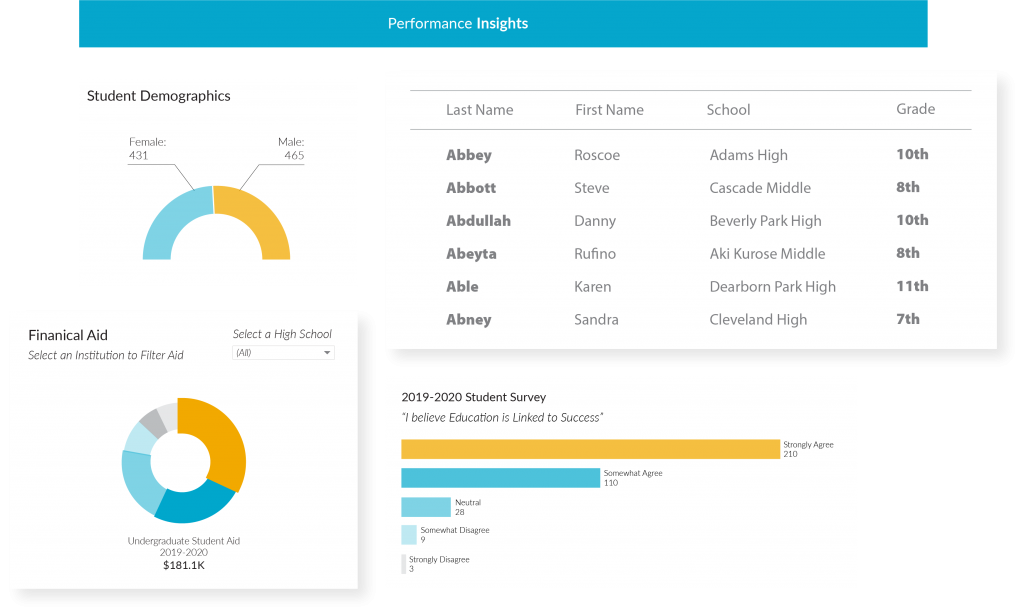The width and height of the screenshot is (1024, 616).
Task: Click the Strongly Agree yellow bar
Action: click(x=590, y=449)
